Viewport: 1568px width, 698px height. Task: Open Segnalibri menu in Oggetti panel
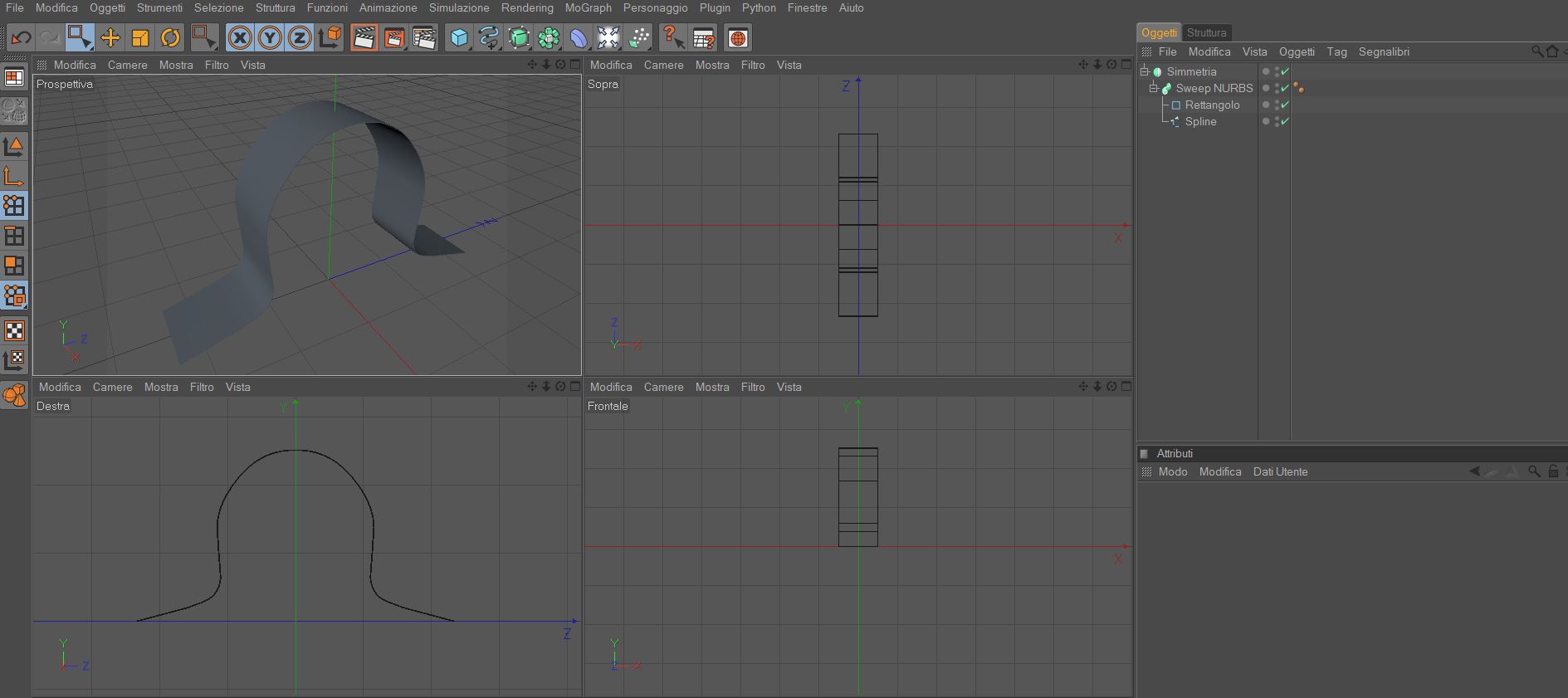(1384, 51)
